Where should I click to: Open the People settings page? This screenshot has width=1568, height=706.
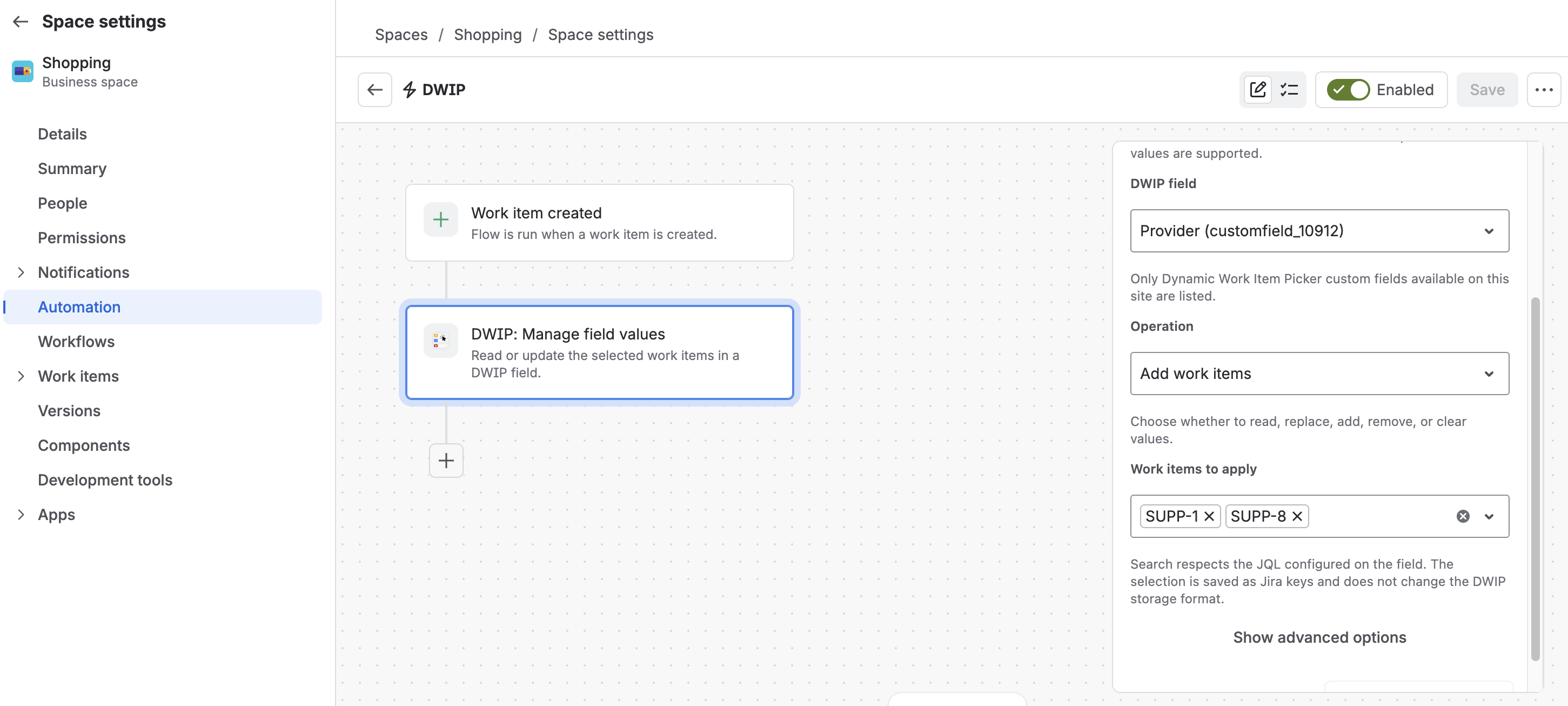point(62,203)
